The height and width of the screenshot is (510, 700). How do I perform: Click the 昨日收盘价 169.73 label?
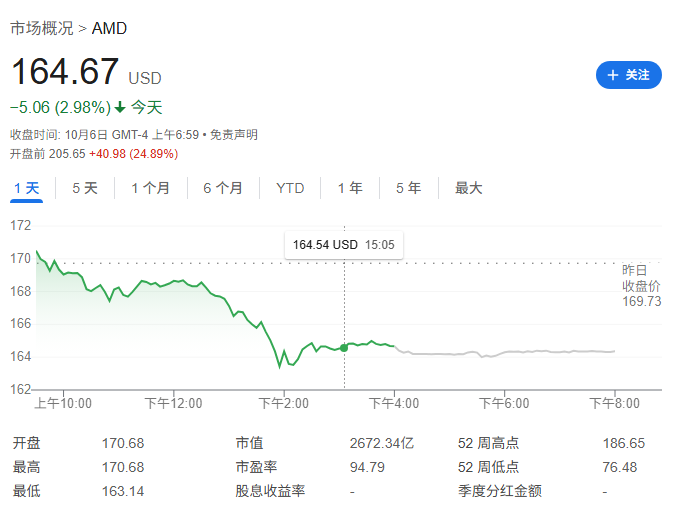pos(641,285)
